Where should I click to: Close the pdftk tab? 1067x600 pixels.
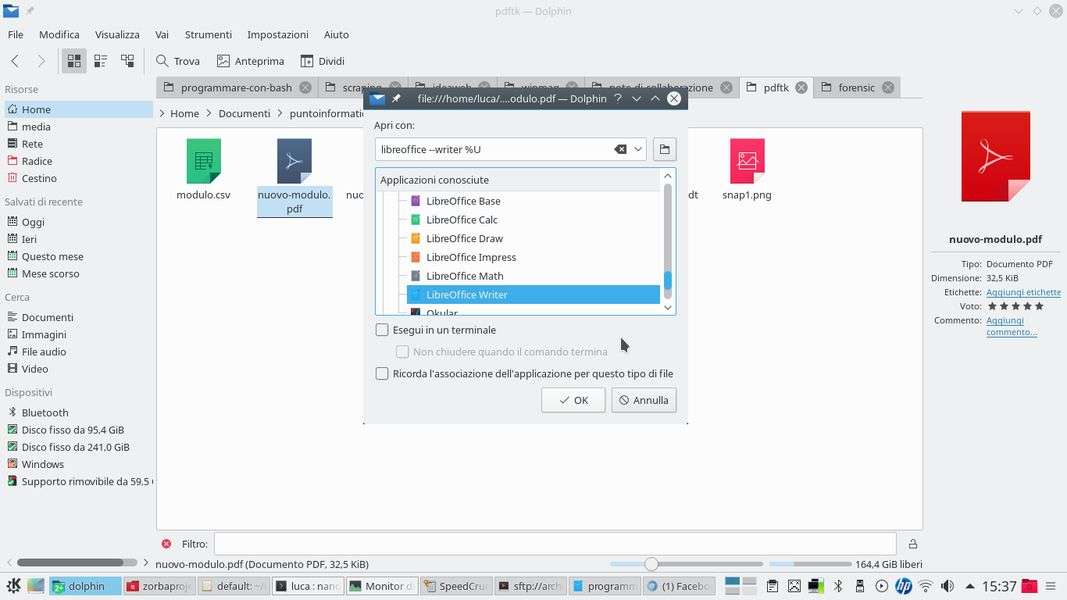click(802, 88)
